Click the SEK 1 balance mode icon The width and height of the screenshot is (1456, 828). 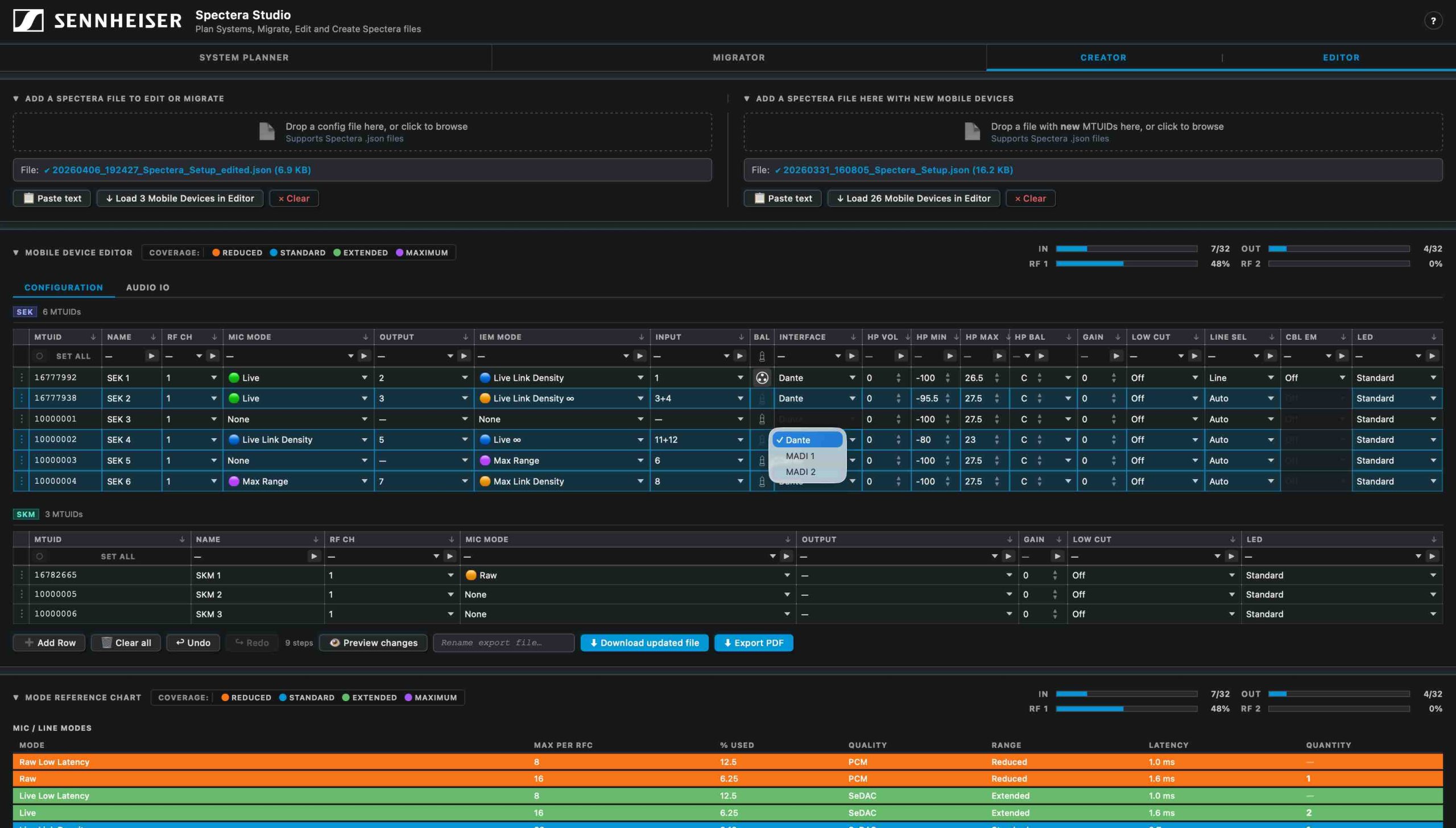(x=762, y=378)
